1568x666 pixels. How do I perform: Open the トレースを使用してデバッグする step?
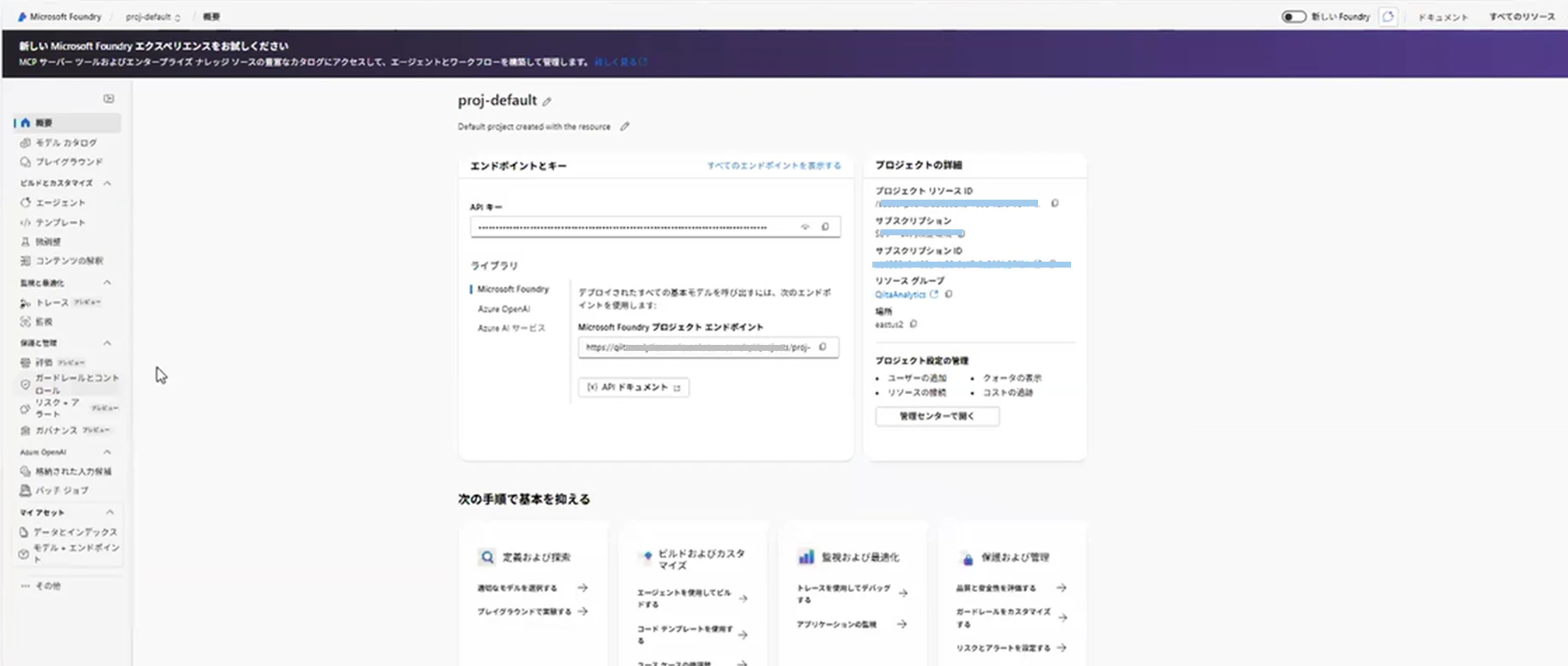[x=852, y=593]
